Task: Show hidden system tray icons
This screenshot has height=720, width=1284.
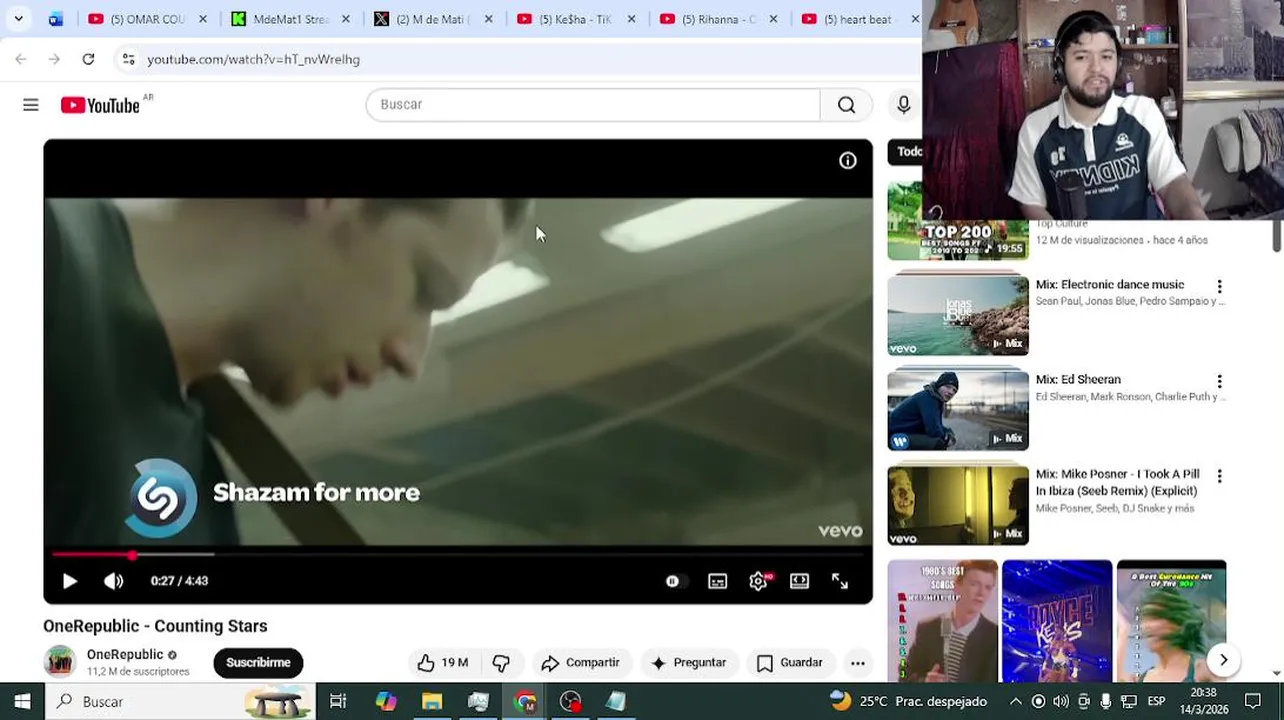Action: 1015,701
